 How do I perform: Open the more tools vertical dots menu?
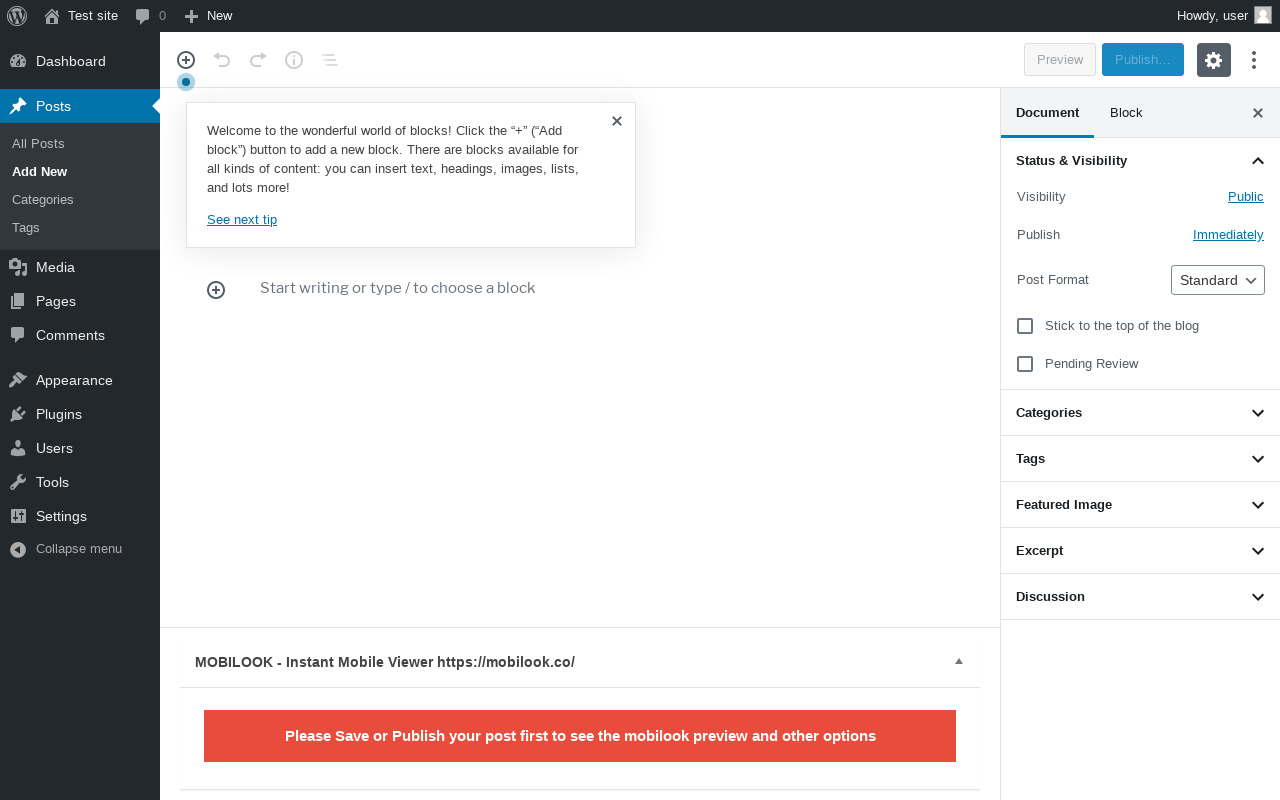click(x=1254, y=60)
